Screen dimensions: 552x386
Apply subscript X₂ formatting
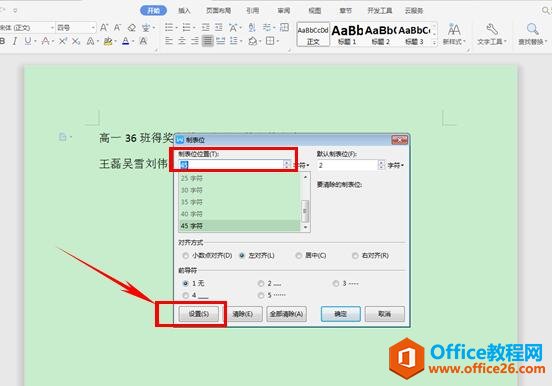pyautogui.click(x=76, y=41)
